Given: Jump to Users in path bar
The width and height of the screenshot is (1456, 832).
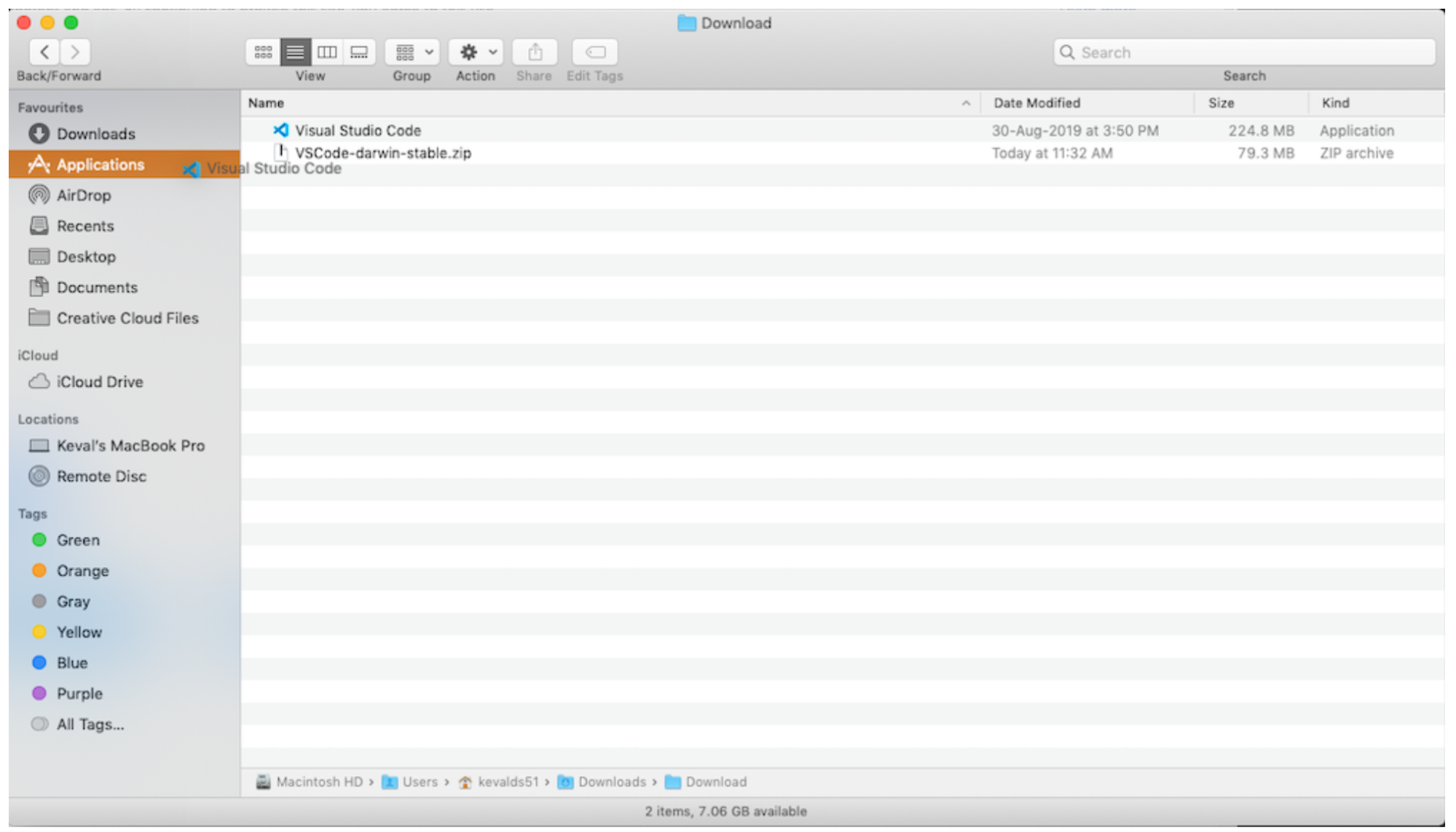Looking at the screenshot, I should pos(409,782).
